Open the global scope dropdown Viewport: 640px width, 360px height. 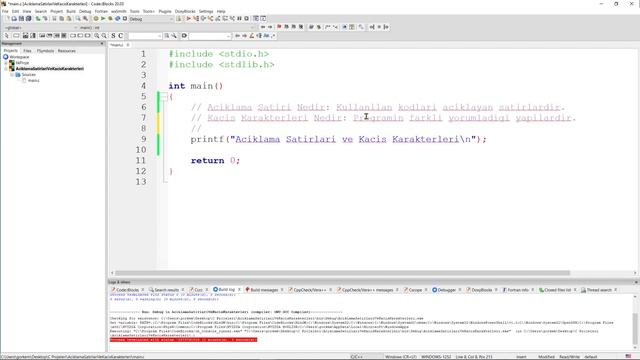click(x=40, y=28)
